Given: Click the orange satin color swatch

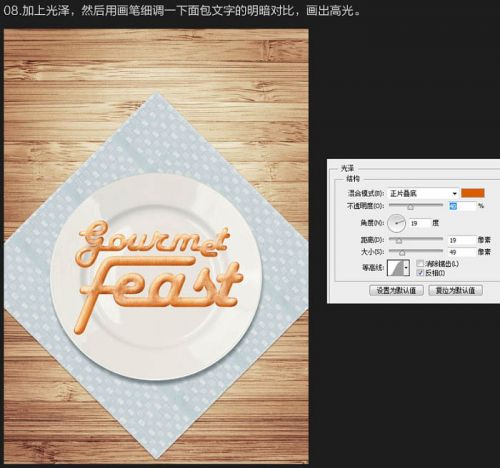Looking at the screenshot, I should (473, 193).
